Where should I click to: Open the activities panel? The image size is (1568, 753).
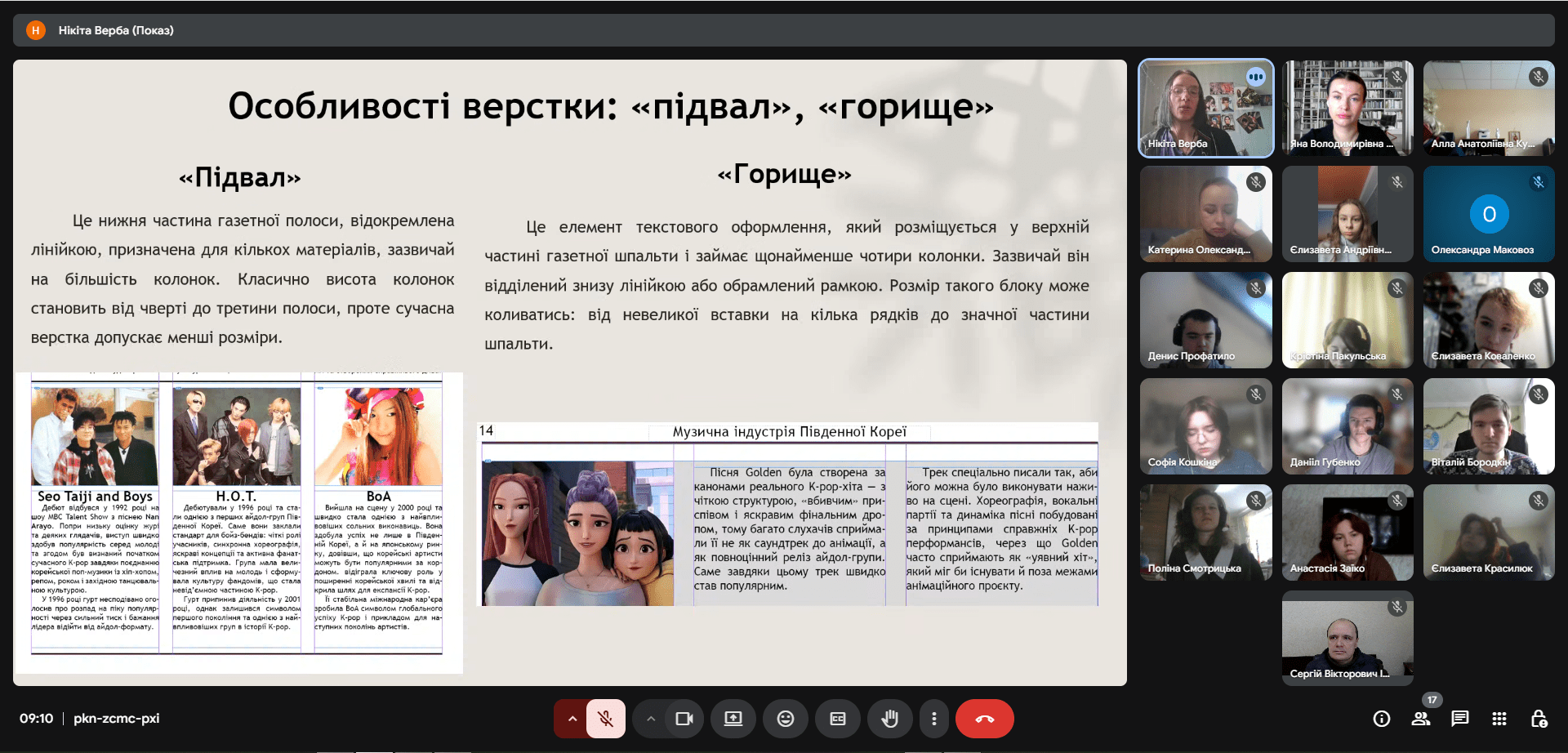[x=1499, y=719]
